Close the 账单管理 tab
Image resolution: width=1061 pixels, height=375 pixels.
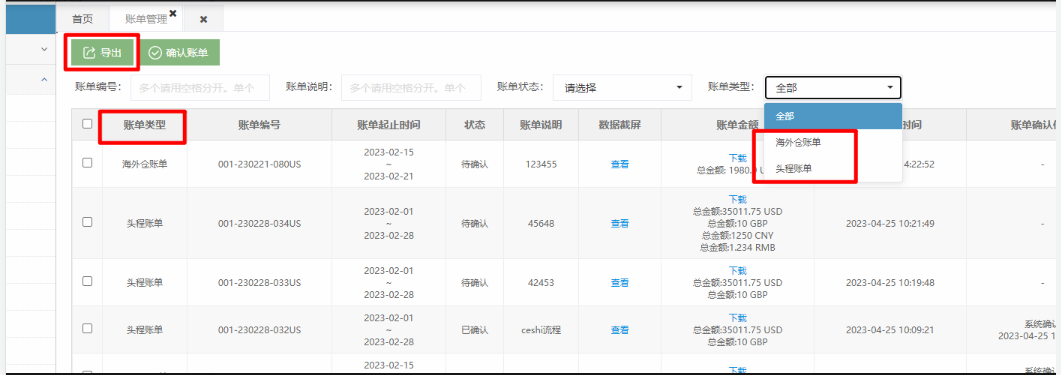[173, 13]
